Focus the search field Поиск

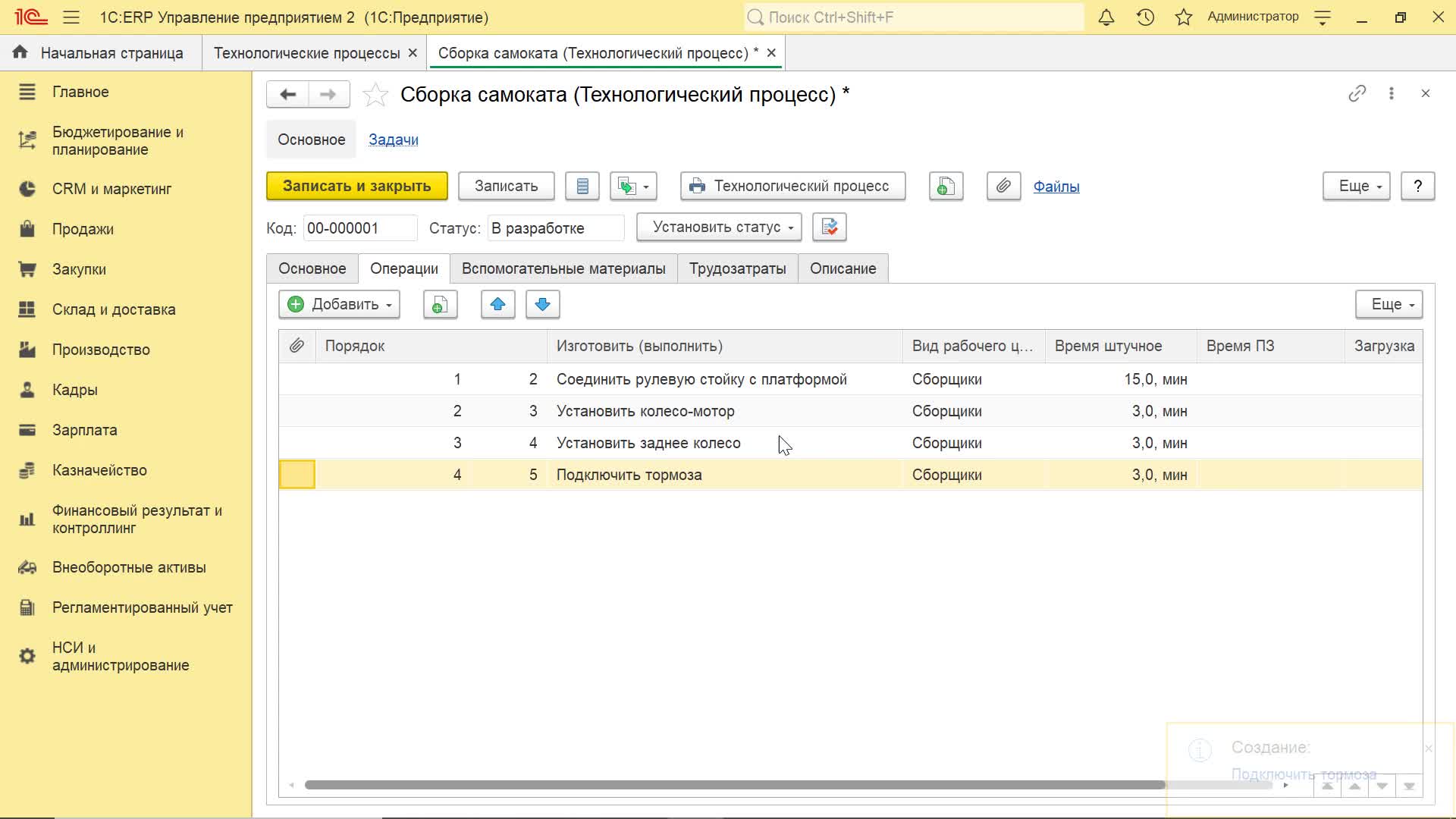(x=915, y=17)
